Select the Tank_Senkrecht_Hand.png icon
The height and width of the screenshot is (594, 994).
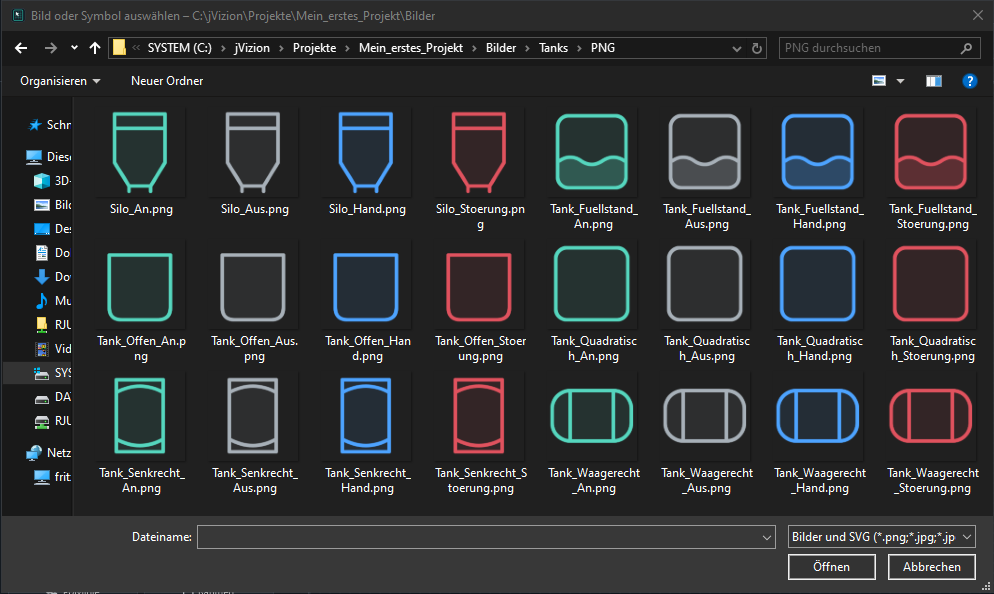click(x=366, y=416)
